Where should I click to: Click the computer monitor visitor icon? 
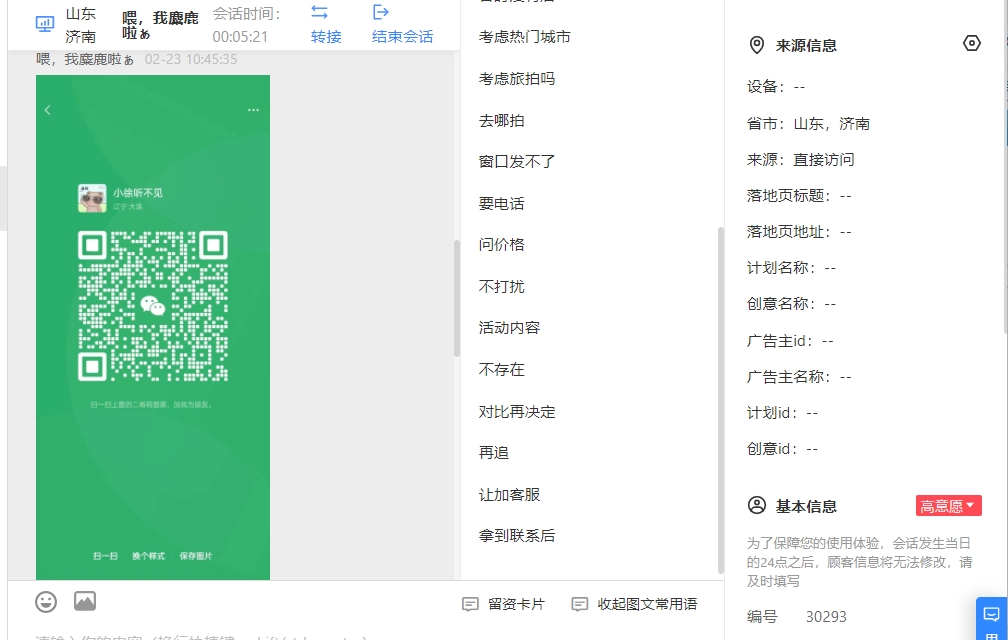[x=45, y=24]
